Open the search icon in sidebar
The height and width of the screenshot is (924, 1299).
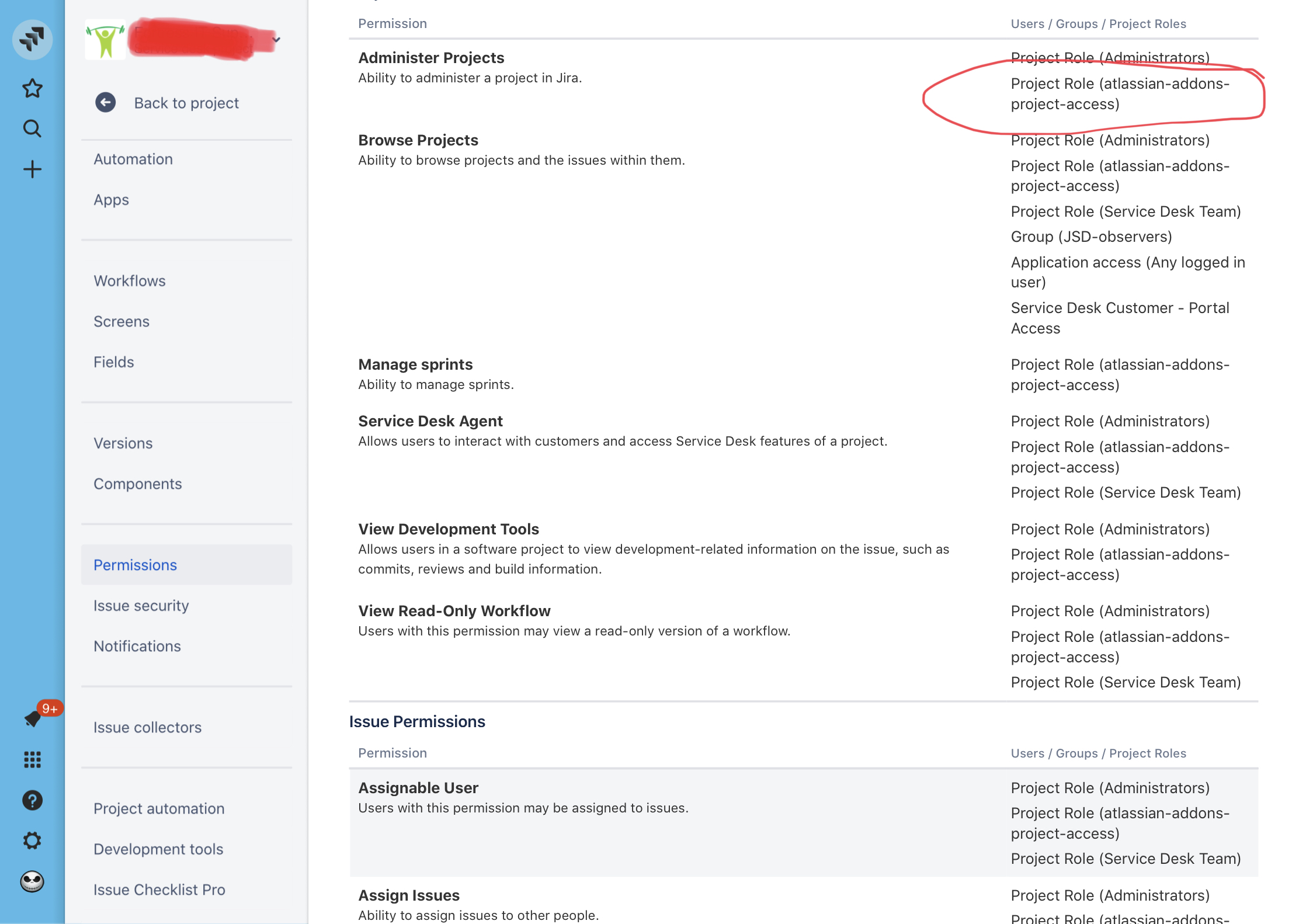(32, 128)
